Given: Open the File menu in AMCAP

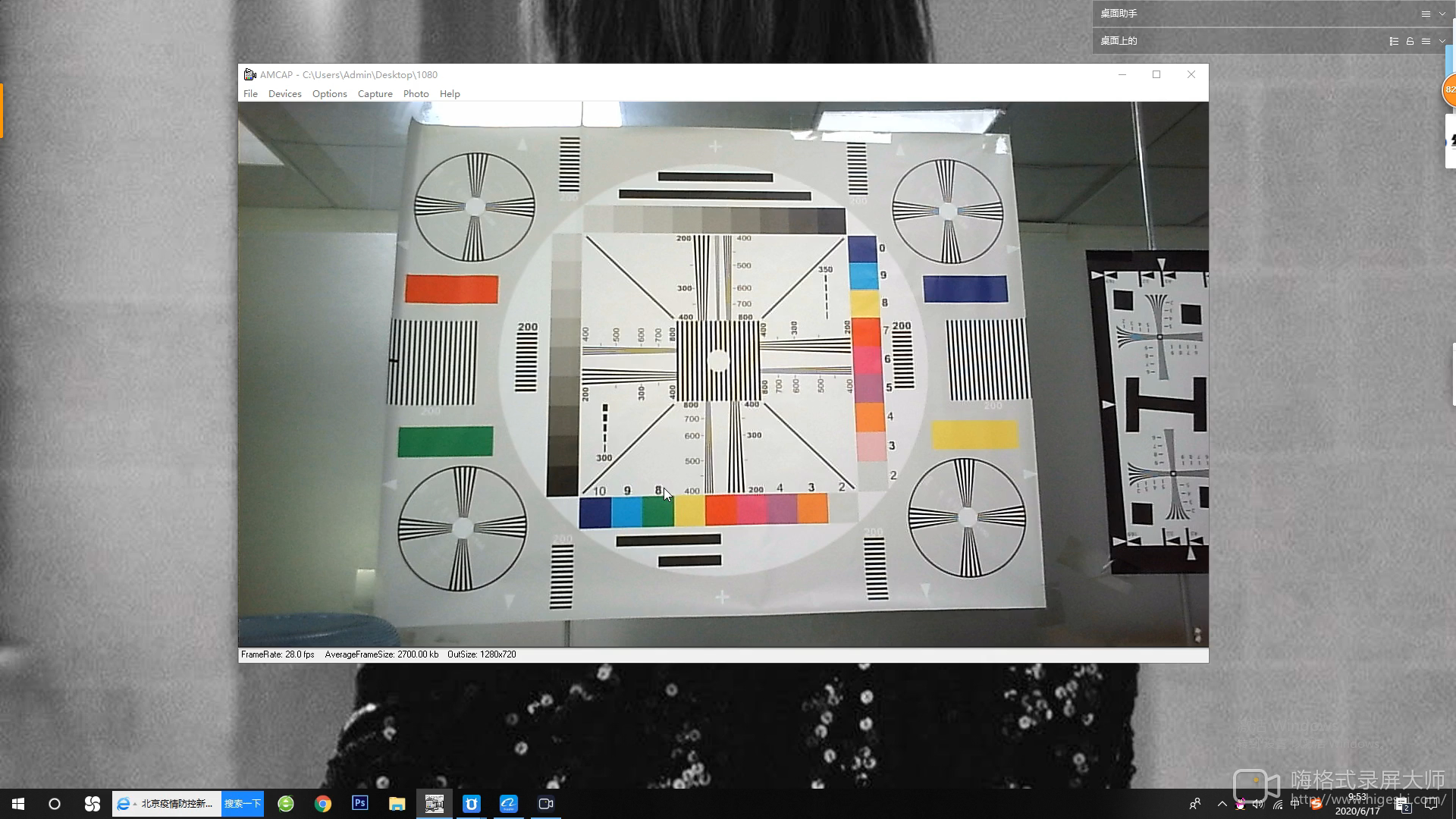Looking at the screenshot, I should tap(250, 94).
